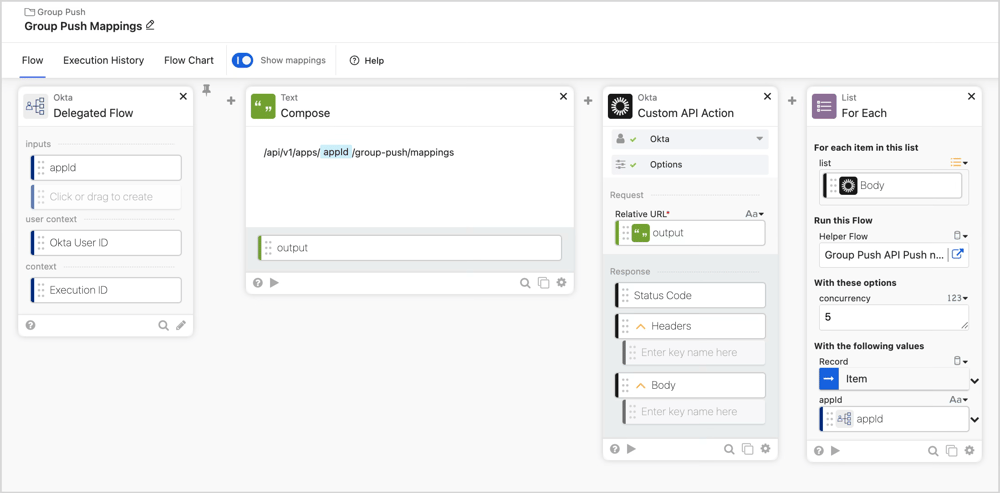This screenshot has height=493, width=1000.
Task: Add a card before the Compose card
Action: [x=231, y=101]
